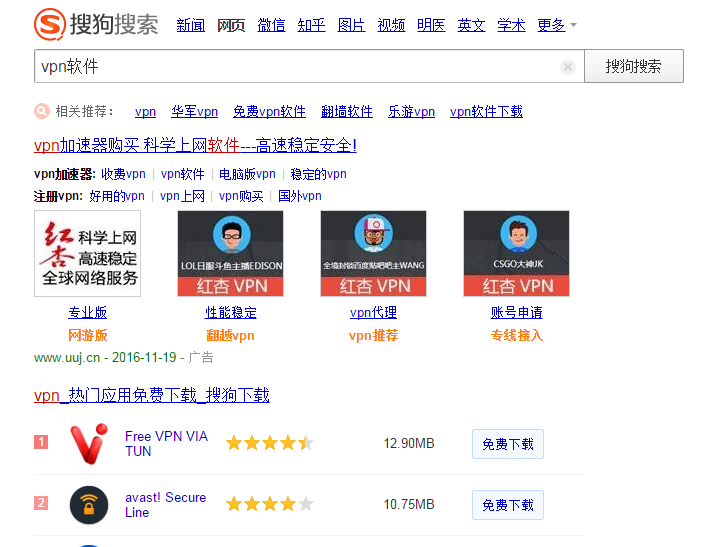Open the 新闻 tab

[x=191, y=25]
